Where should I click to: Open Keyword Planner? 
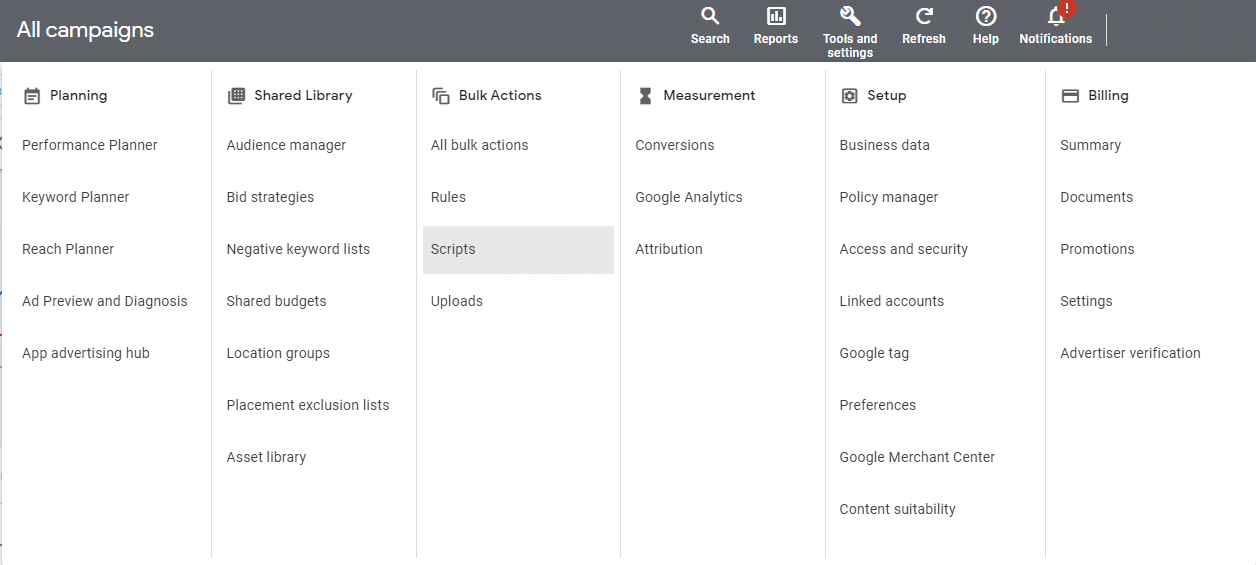76,197
